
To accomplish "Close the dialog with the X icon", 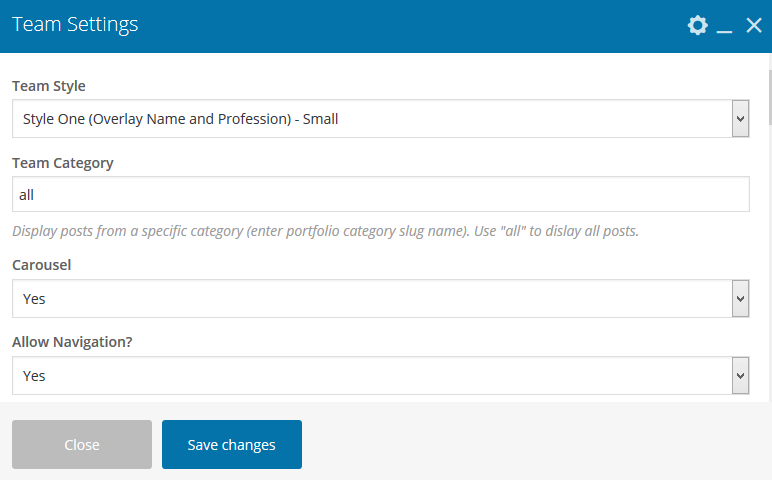I will pos(754,26).
